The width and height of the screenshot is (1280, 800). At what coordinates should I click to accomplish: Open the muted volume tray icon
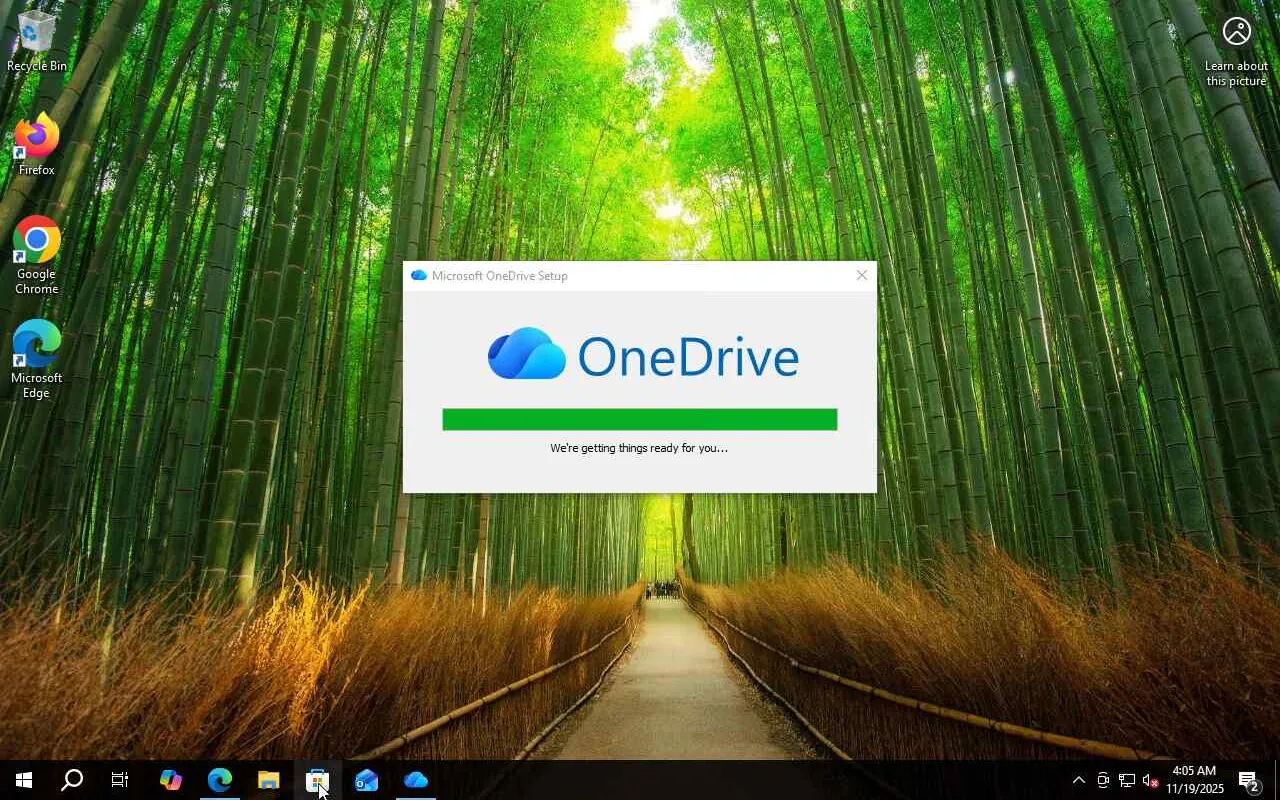click(1150, 780)
